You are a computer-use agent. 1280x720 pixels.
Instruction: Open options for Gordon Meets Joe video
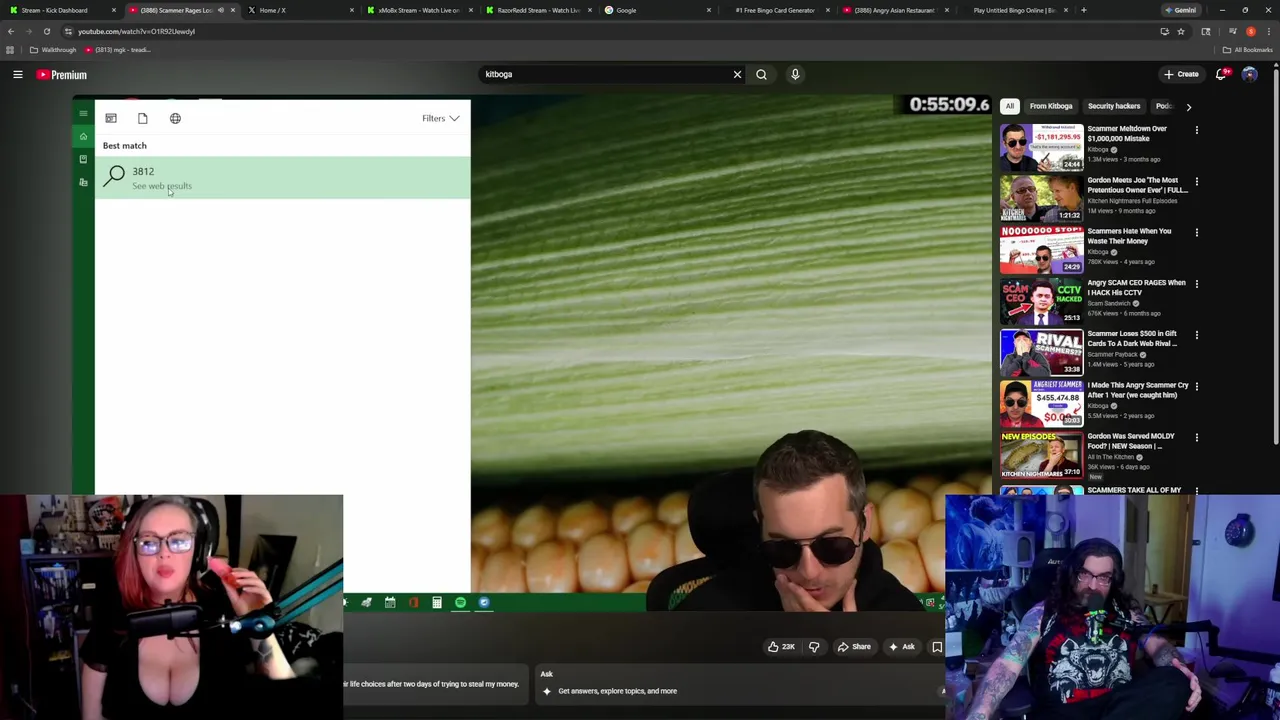pos(1196,182)
